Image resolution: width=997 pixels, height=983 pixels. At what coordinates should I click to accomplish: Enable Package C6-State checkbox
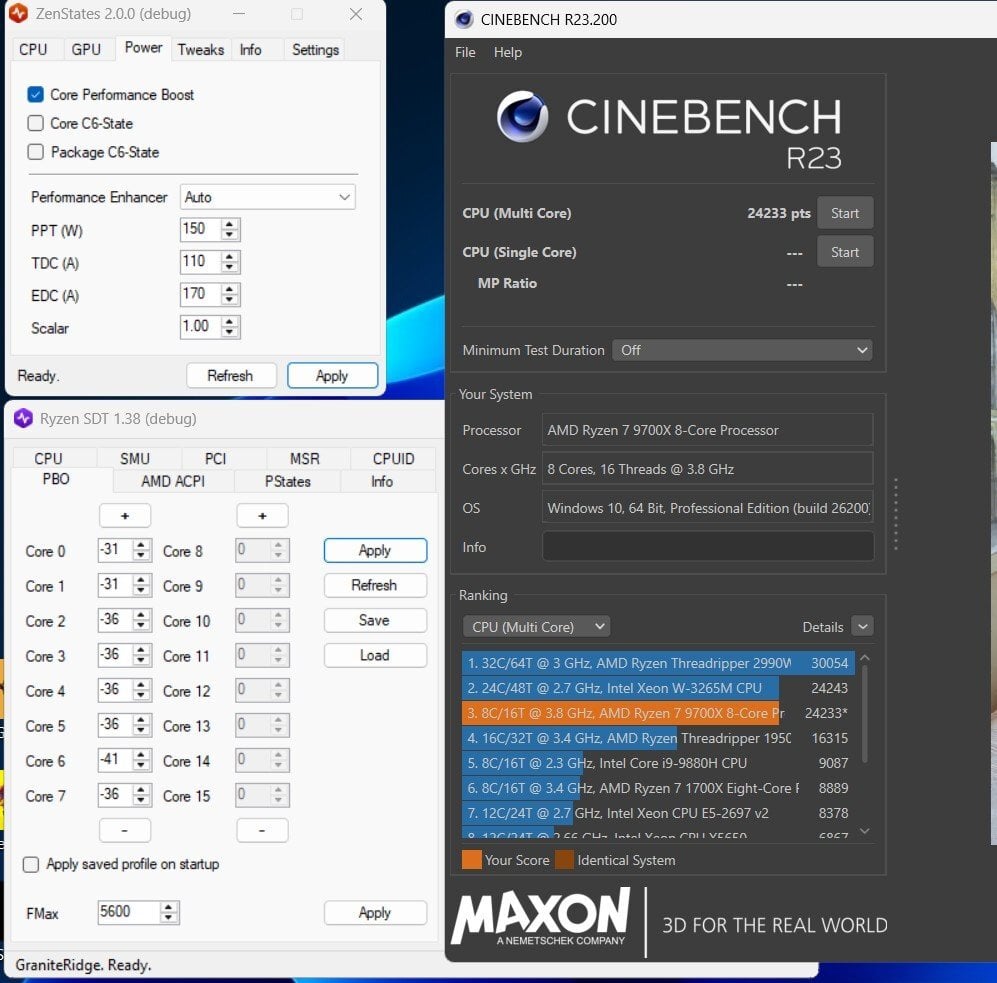[36, 152]
